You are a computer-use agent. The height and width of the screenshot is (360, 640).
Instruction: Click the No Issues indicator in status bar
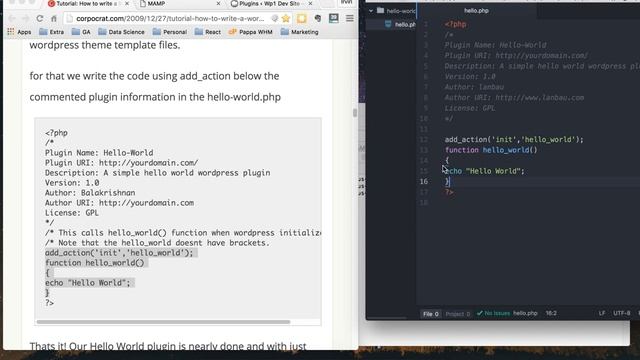[x=493, y=313]
